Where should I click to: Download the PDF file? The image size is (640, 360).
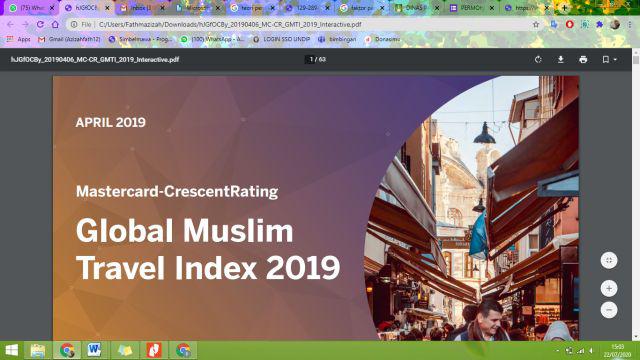point(560,60)
